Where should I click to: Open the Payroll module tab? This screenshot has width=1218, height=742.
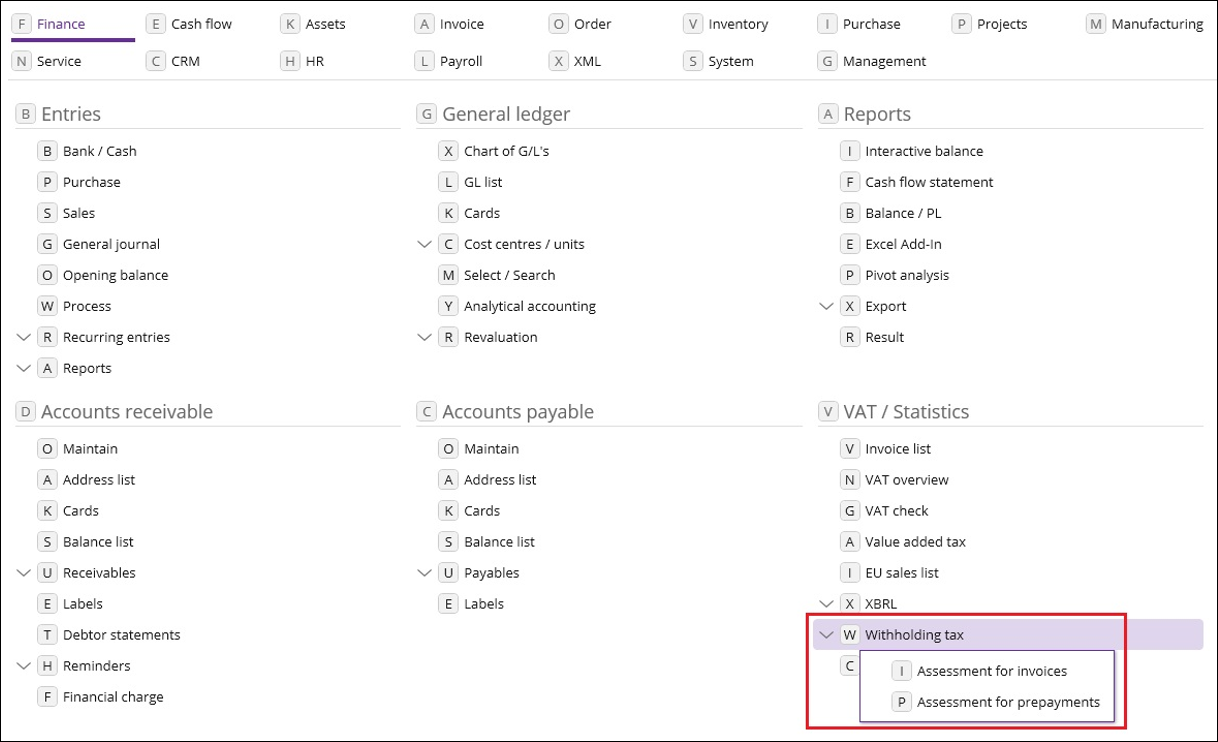460,61
